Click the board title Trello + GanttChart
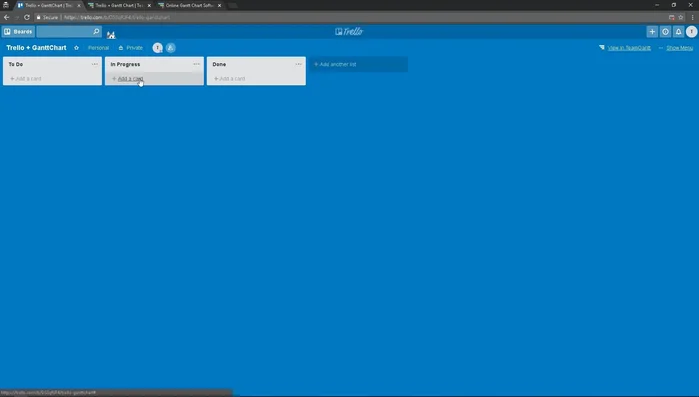 (x=36, y=48)
